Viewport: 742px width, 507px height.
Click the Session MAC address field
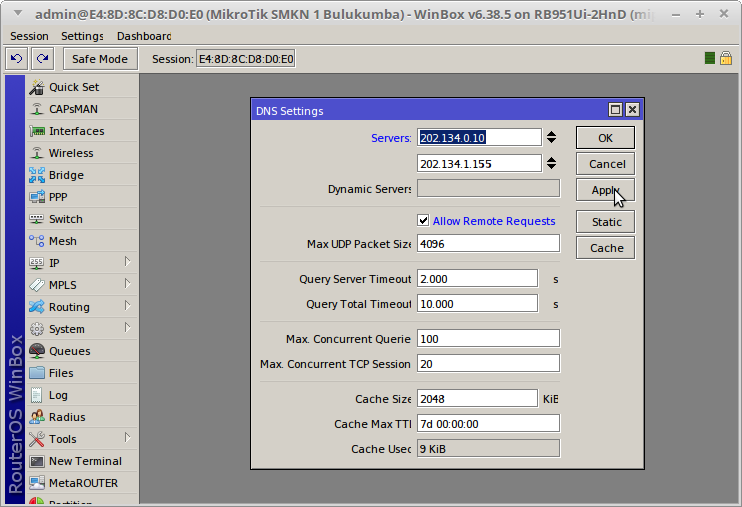pos(246,59)
